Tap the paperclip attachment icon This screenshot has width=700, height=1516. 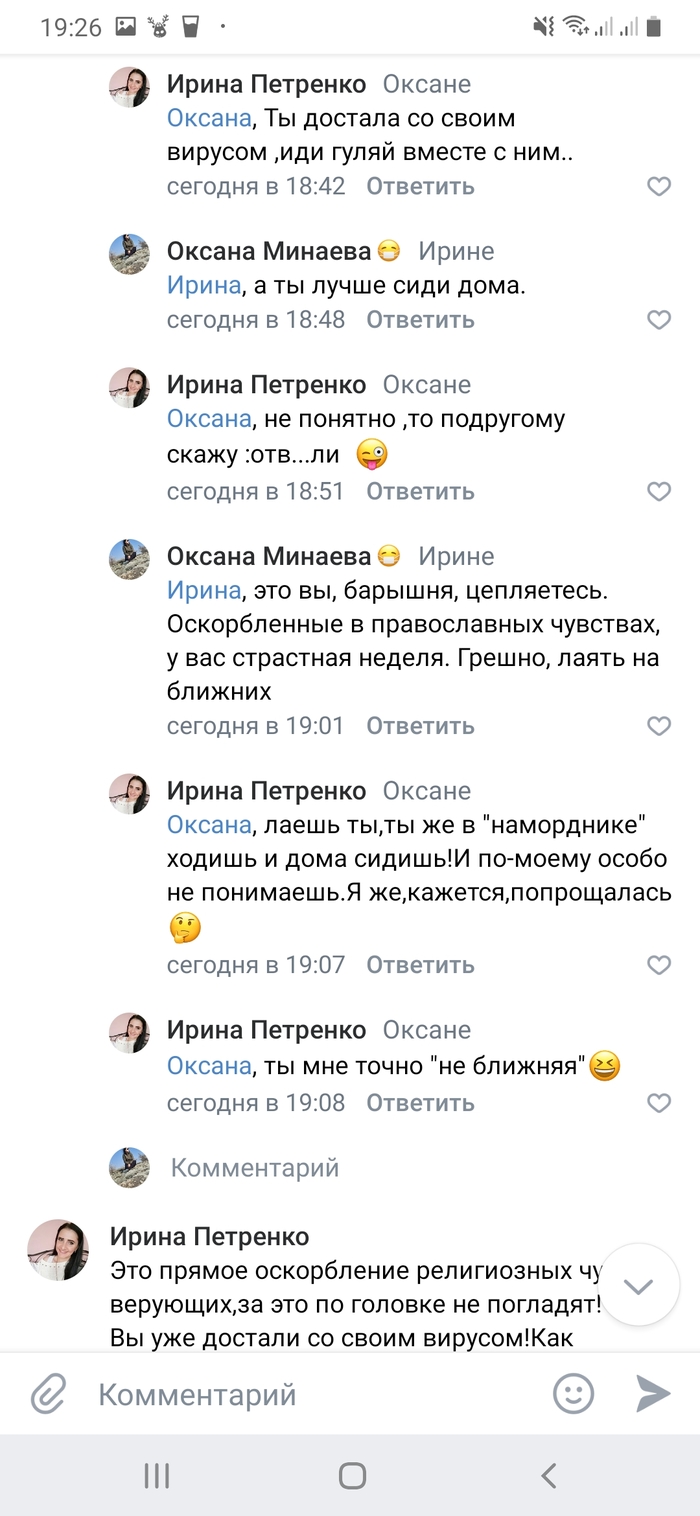pos(47,1393)
